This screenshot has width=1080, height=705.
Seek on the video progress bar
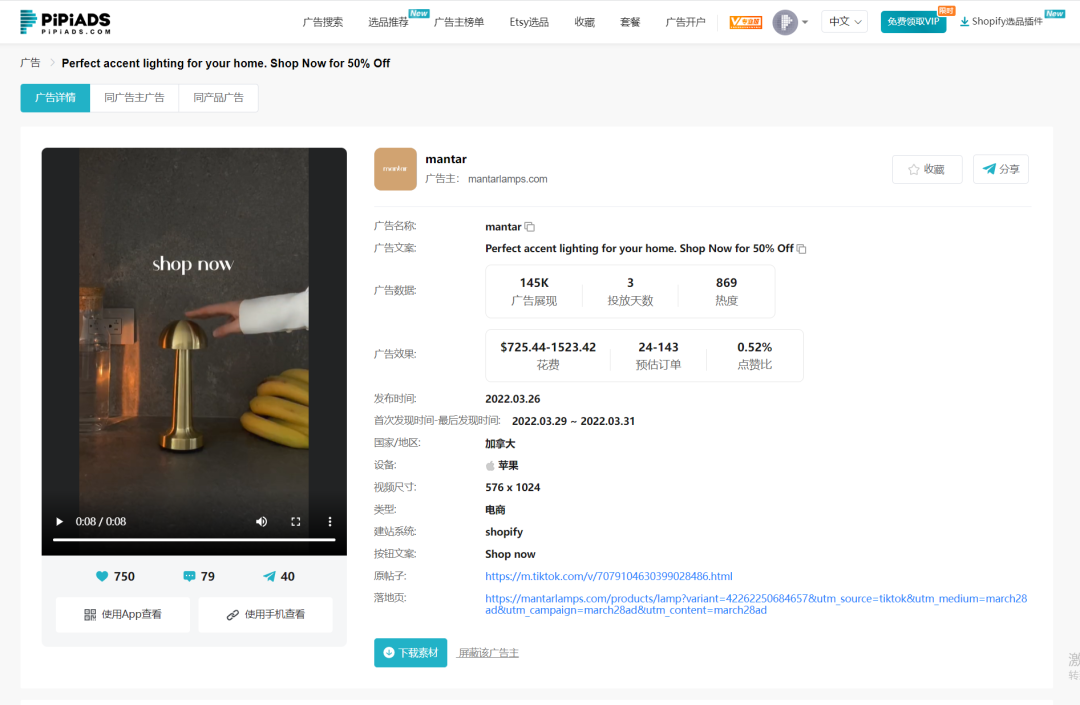(194, 540)
